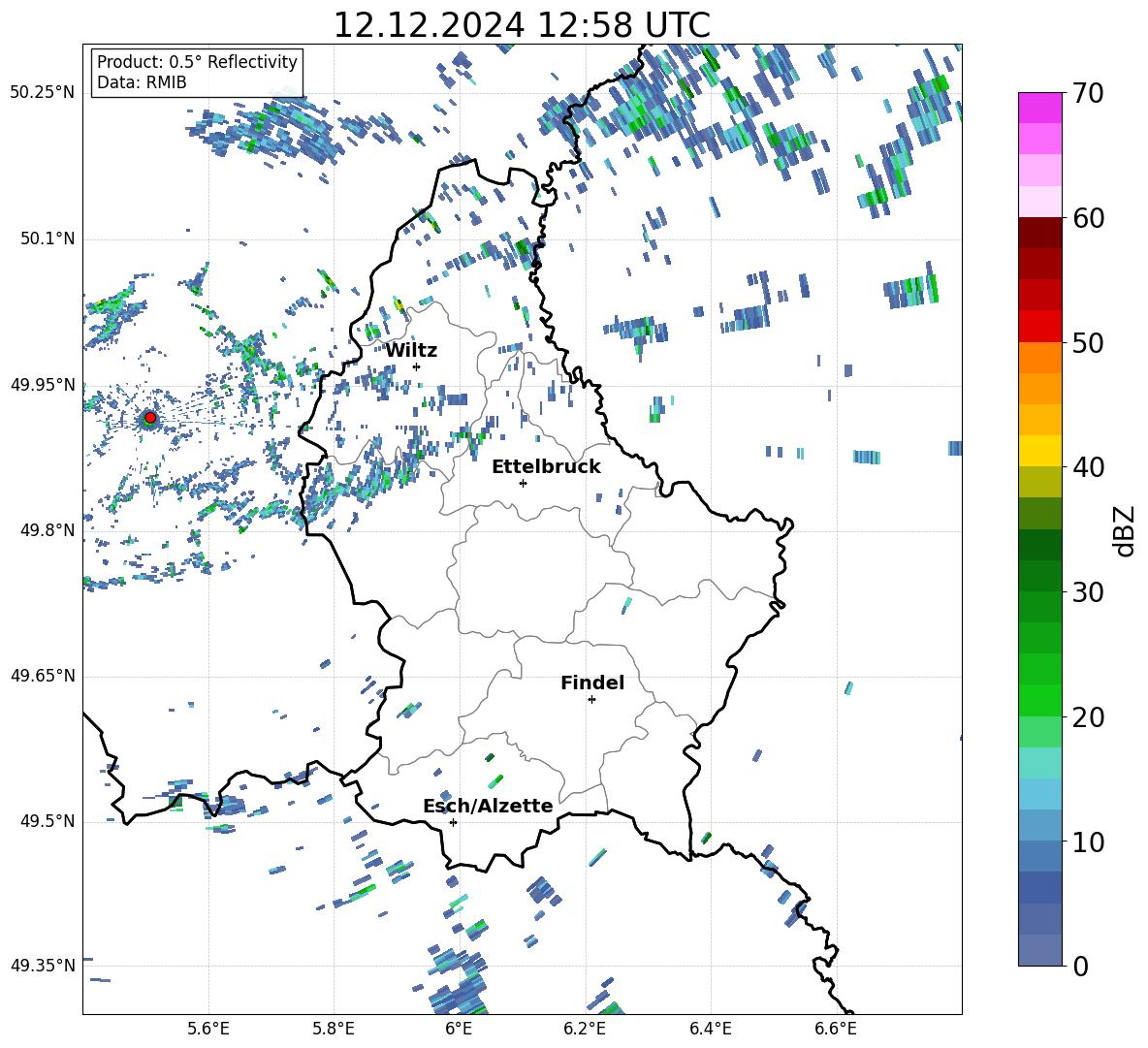Click the 49.8°N latitude label

pyautogui.click(x=48, y=530)
